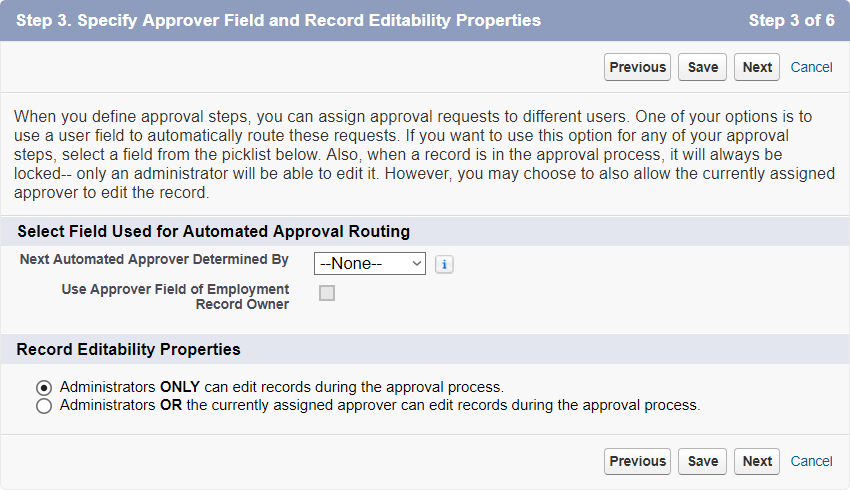Choose Administrators OR currently assigned approver radio
The image size is (850, 490).
click(x=44, y=407)
